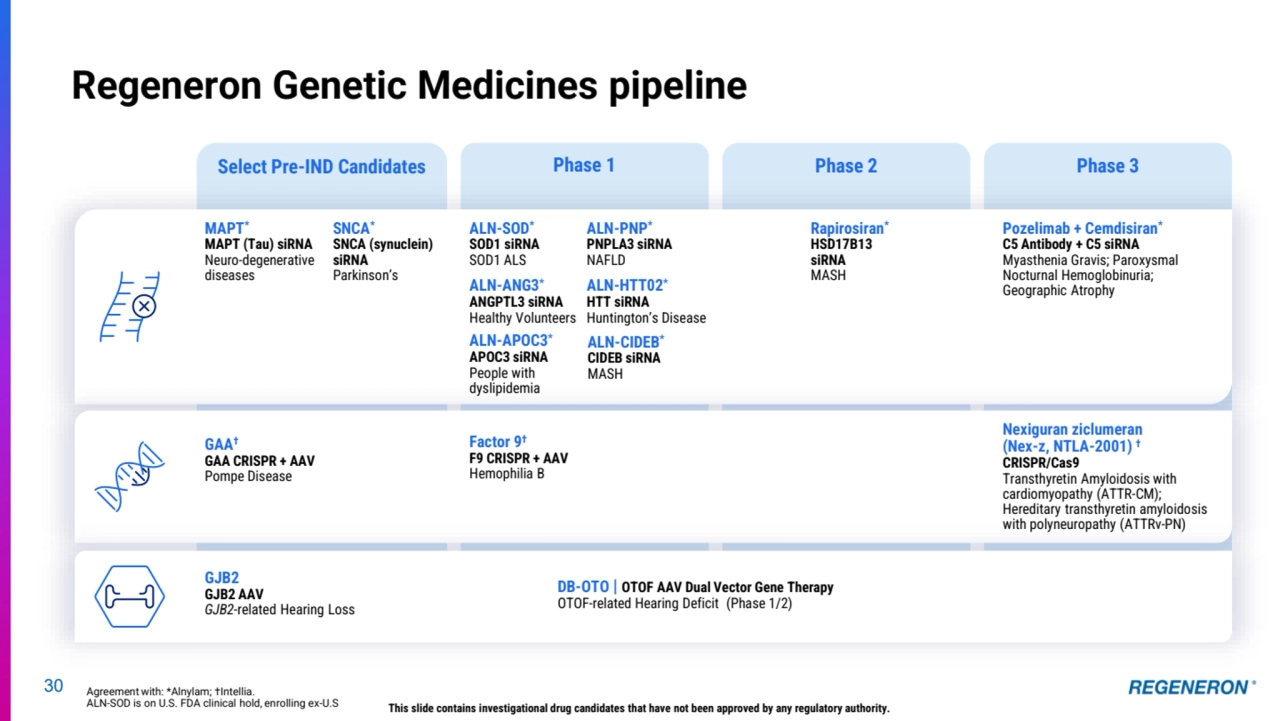This screenshot has height=721, width=1280.
Task: Click the slide title Regeneron Genetic Medicines pipeline
Action: point(409,86)
